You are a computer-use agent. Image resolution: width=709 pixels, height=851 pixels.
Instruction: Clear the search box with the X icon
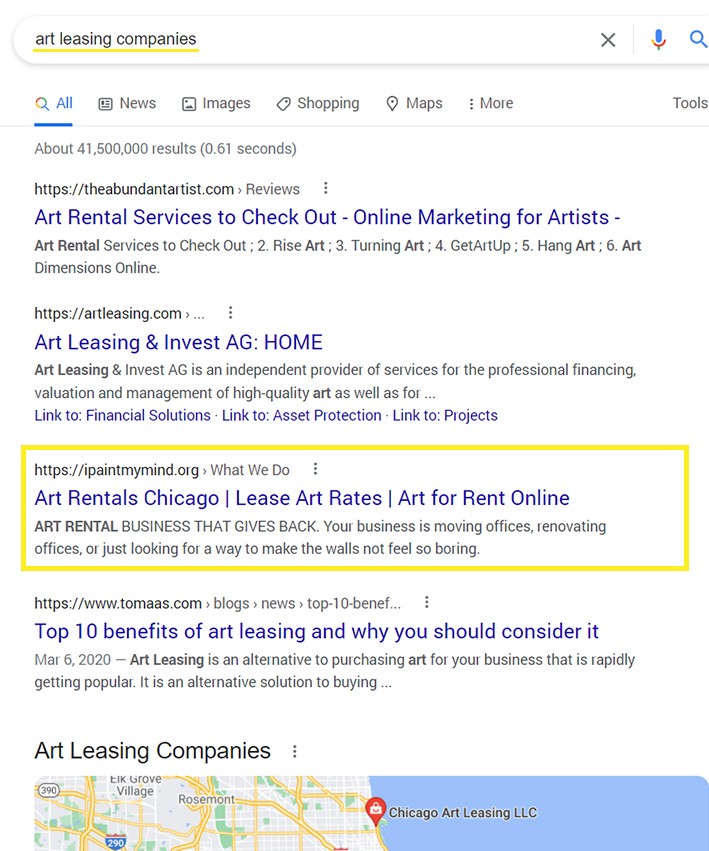click(608, 40)
